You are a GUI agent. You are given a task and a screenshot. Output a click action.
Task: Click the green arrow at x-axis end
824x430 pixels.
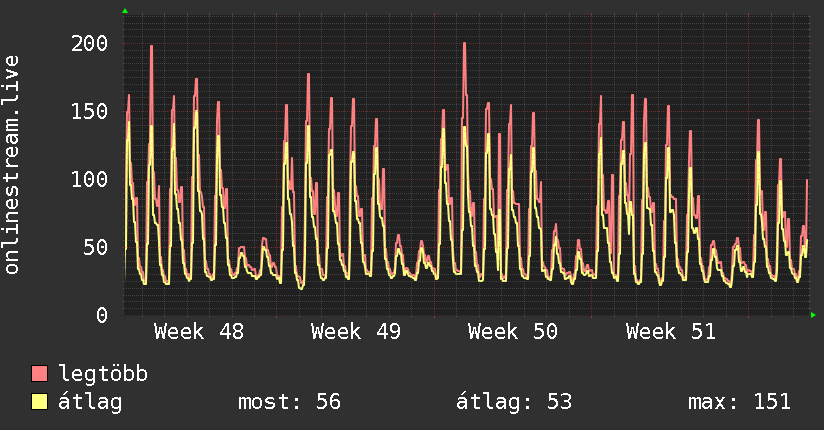pyautogui.click(x=813, y=315)
